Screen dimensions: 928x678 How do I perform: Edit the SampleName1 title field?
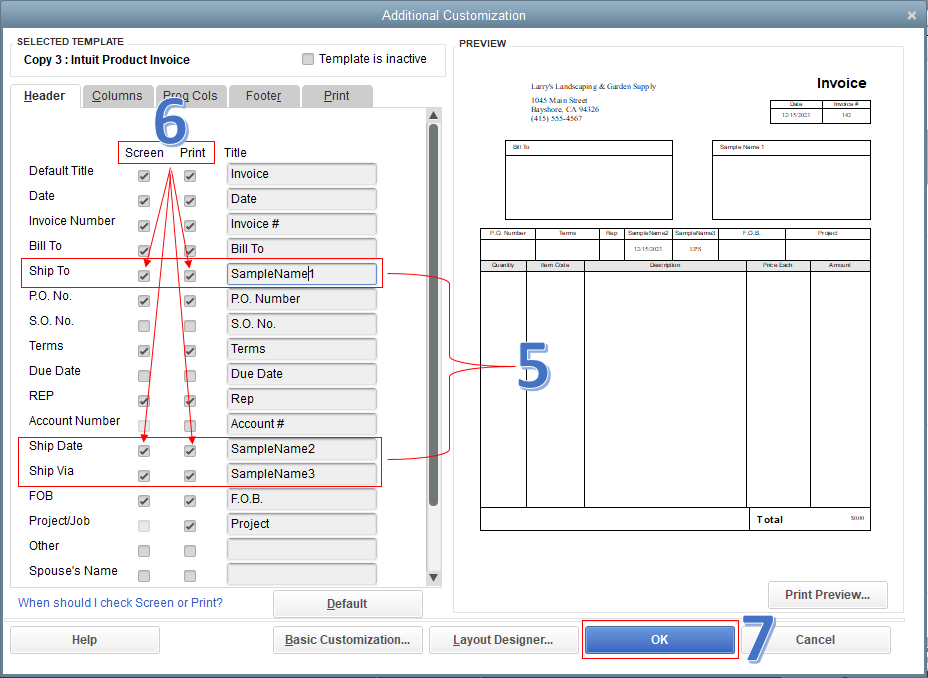(301, 273)
